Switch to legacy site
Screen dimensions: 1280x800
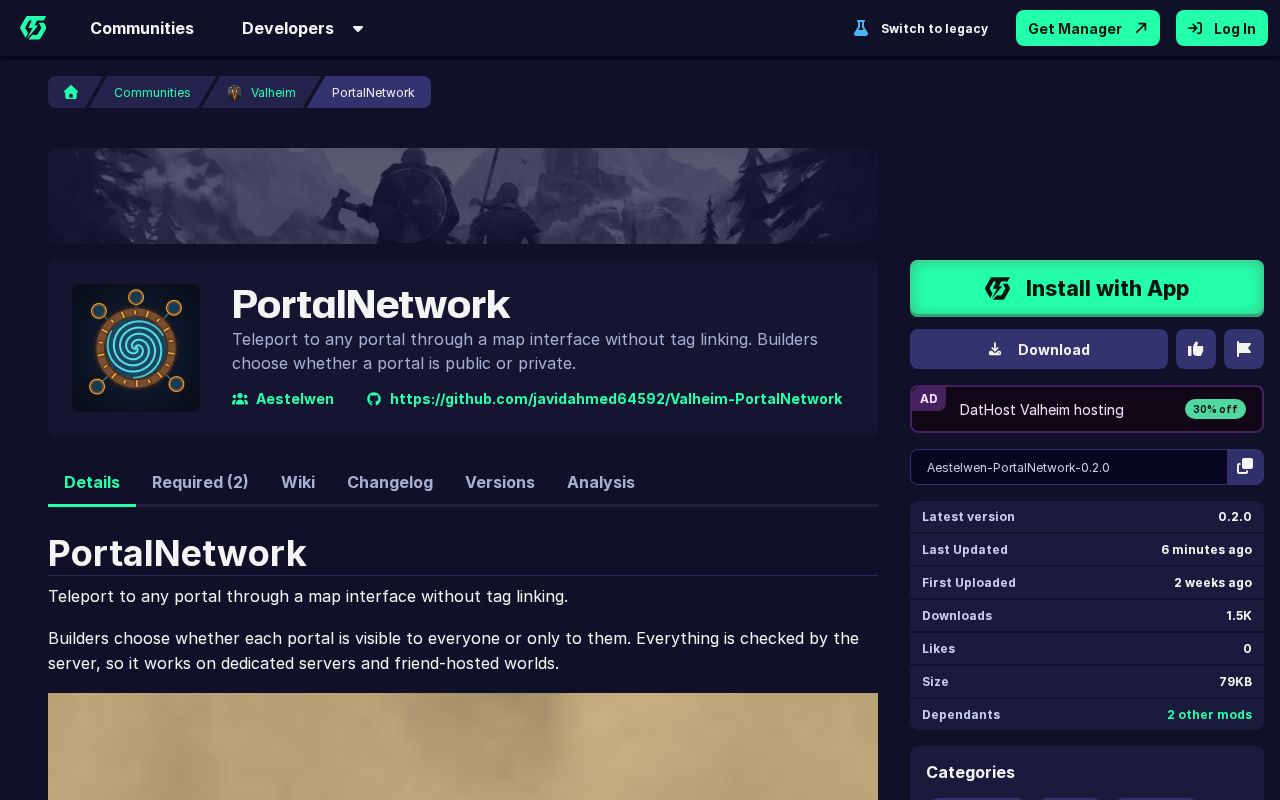[920, 28]
